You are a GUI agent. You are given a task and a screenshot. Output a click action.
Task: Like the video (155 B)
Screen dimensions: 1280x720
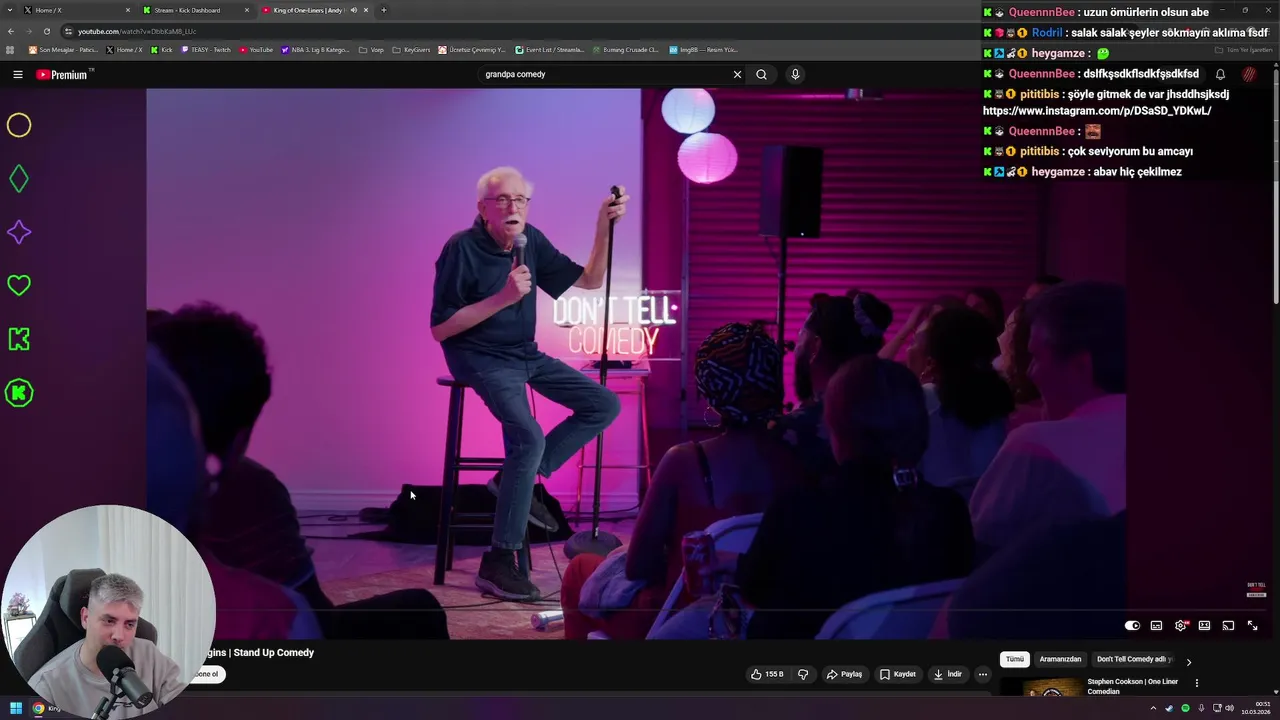tap(767, 674)
